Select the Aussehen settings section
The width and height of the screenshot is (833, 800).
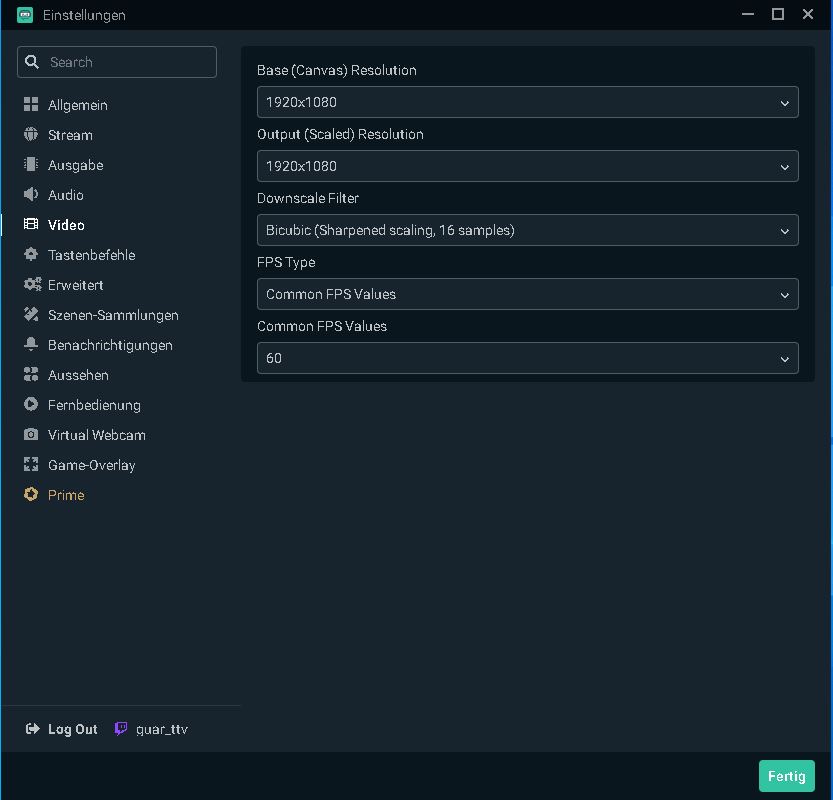tap(78, 375)
